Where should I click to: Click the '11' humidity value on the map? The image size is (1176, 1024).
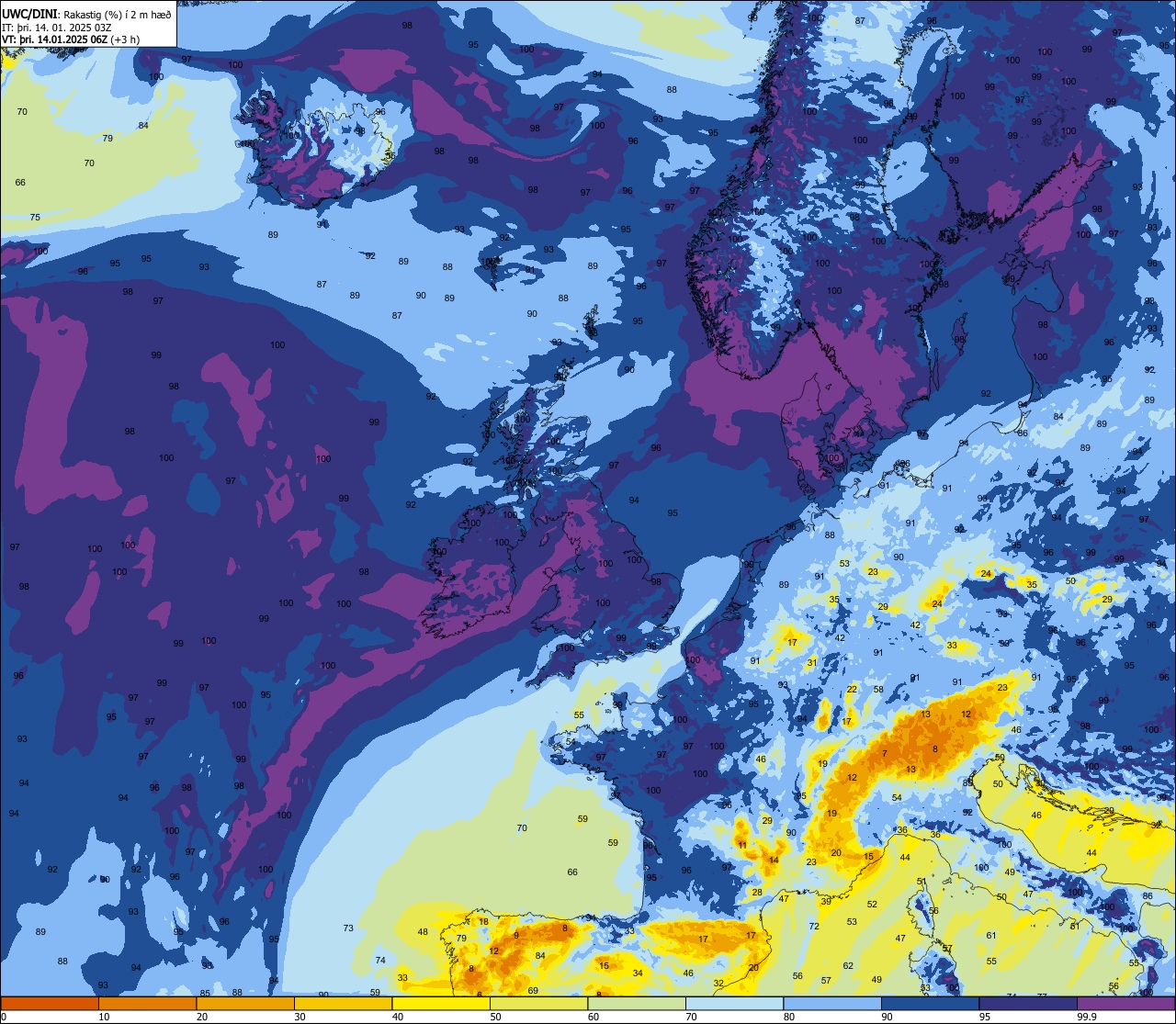[x=742, y=845]
